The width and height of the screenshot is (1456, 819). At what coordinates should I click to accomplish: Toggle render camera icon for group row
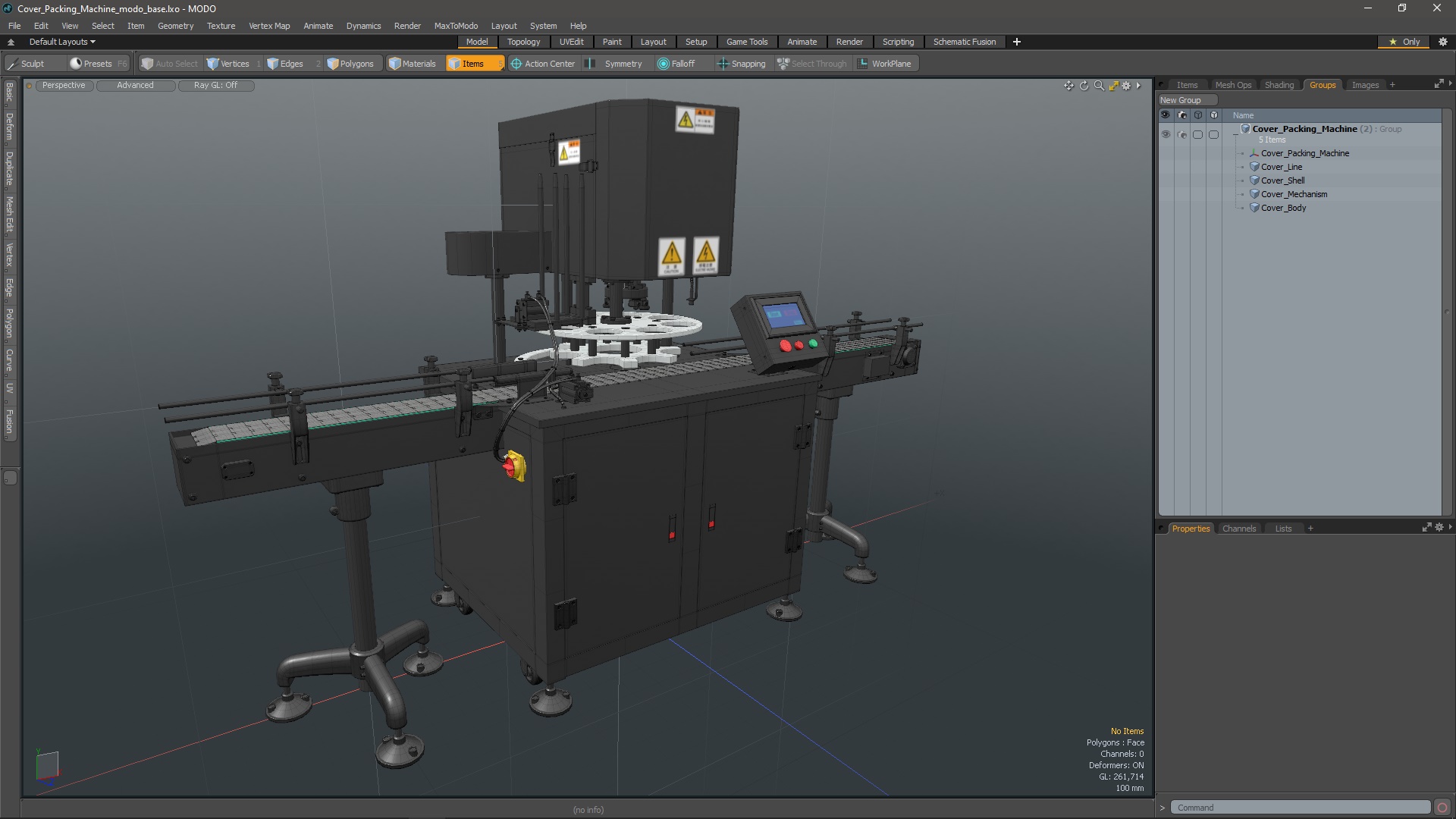coord(1182,134)
